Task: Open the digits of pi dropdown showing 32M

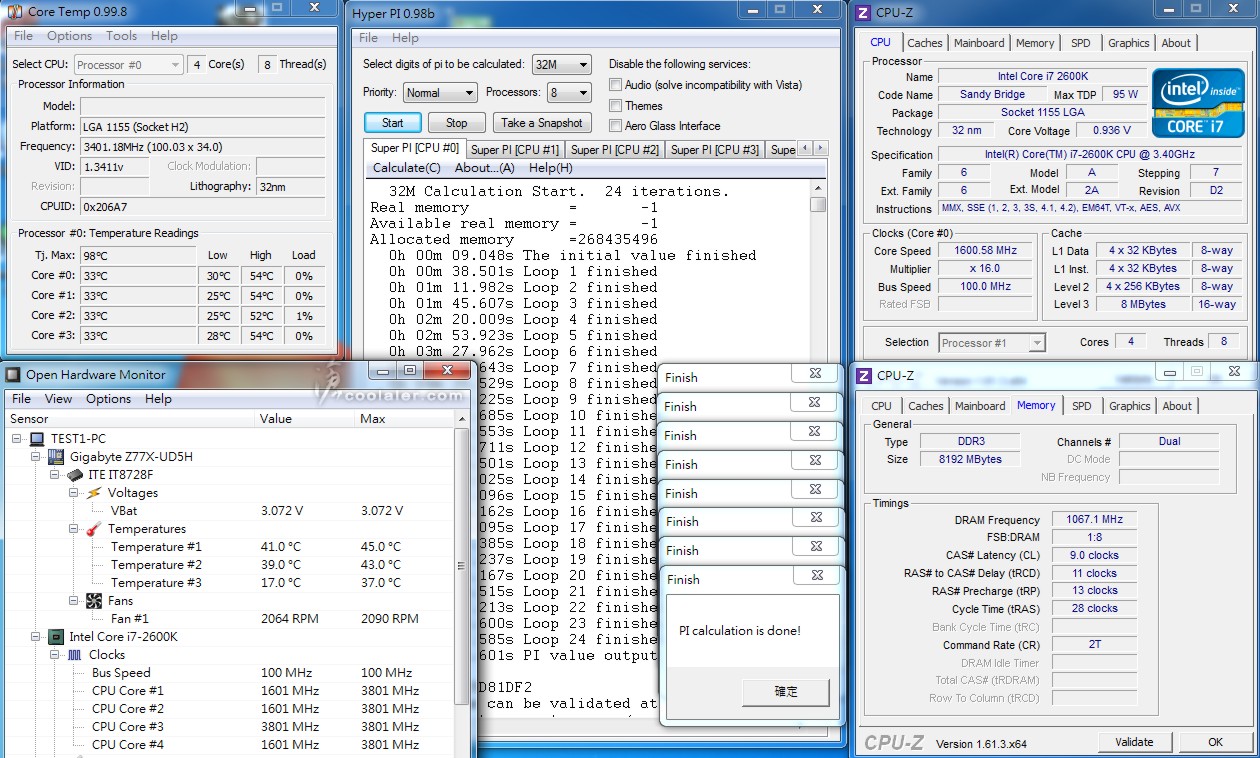Action: 561,64
